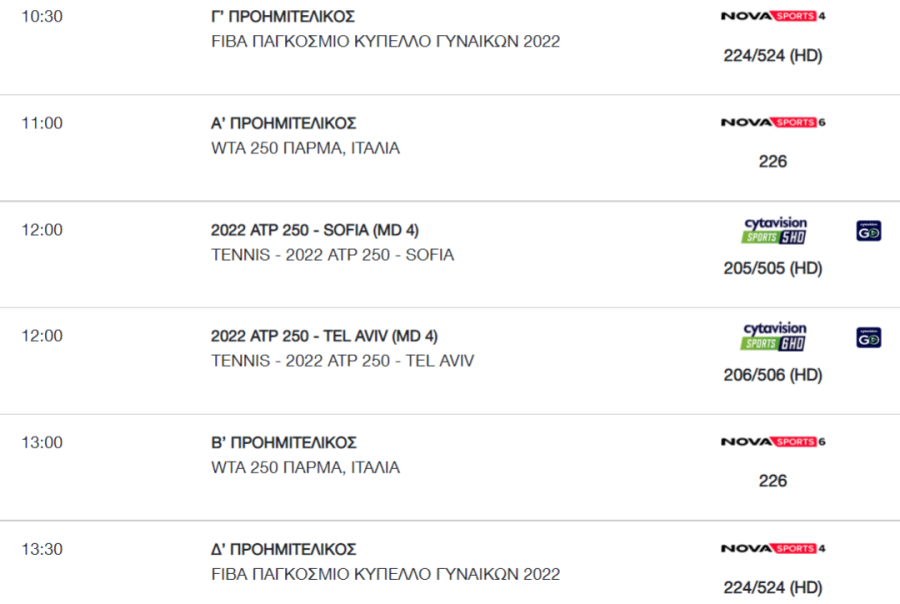Click Nova Sports 6 logo at 11:00 row
The image size is (900, 604).
pos(773,122)
